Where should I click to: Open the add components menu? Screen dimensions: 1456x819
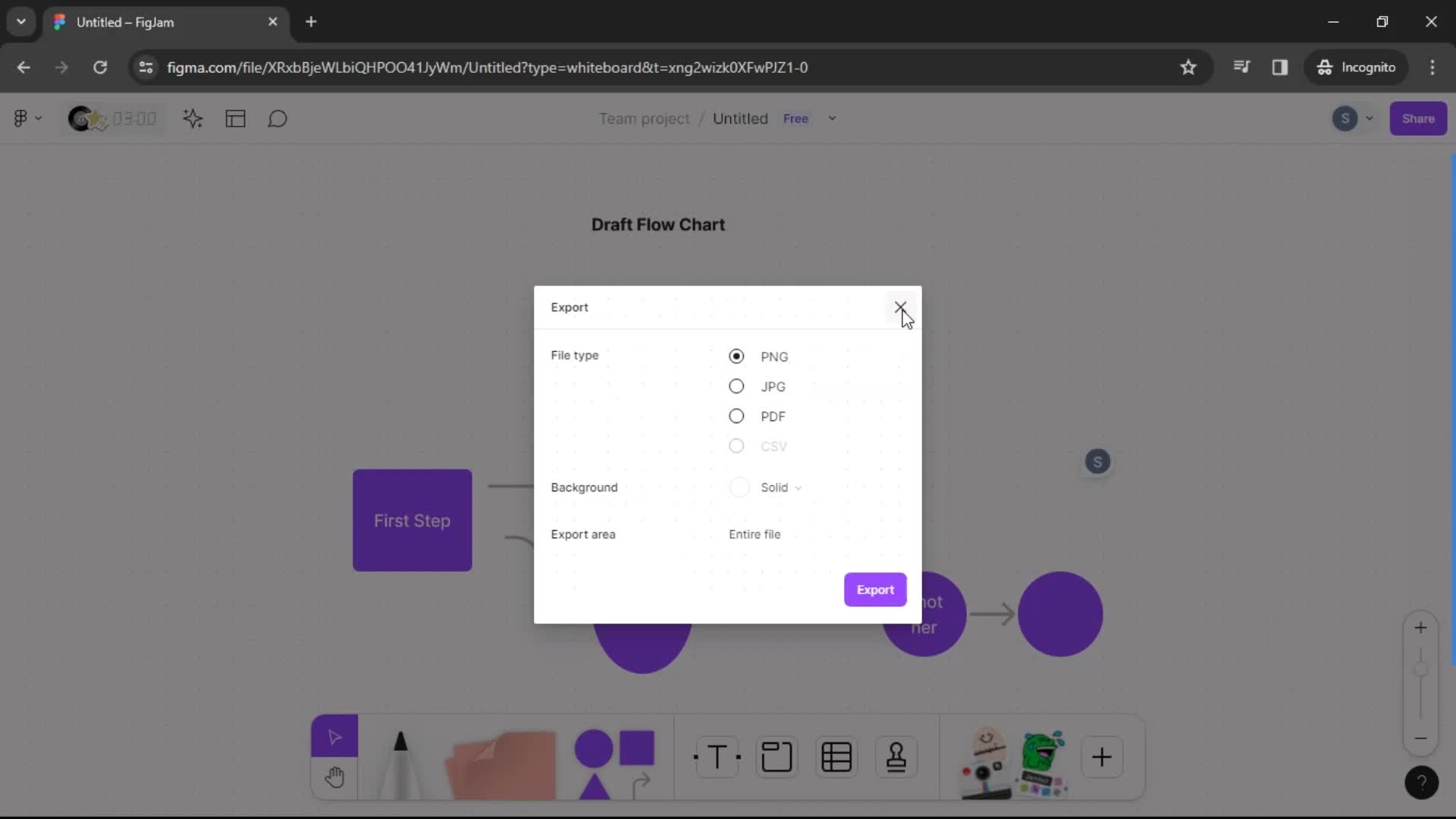click(x=1102, y=756)
